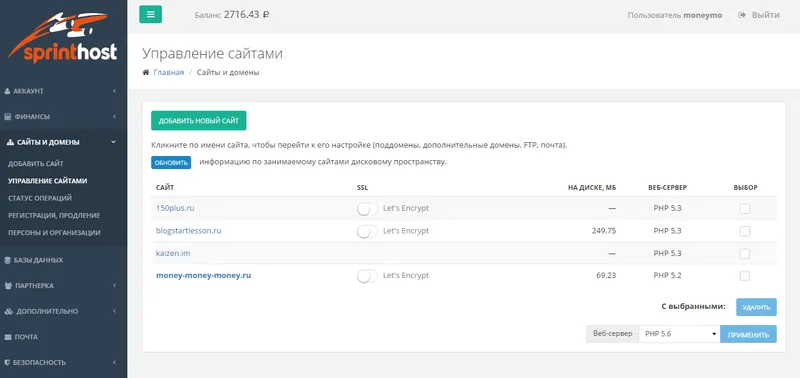
Task: Click the Выйти logout link
Action: coord(765,15)
